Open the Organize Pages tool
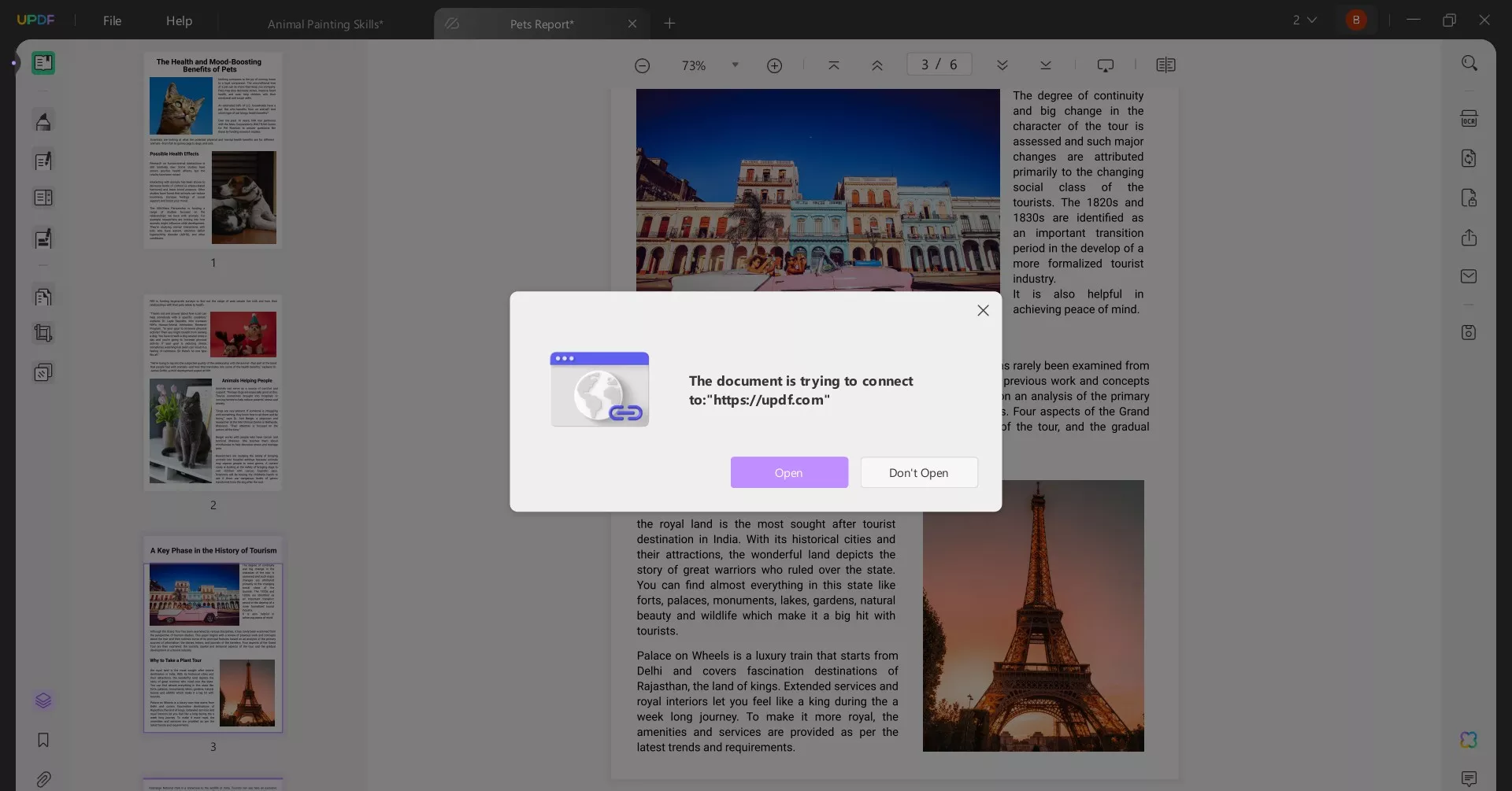 point(43,198)
